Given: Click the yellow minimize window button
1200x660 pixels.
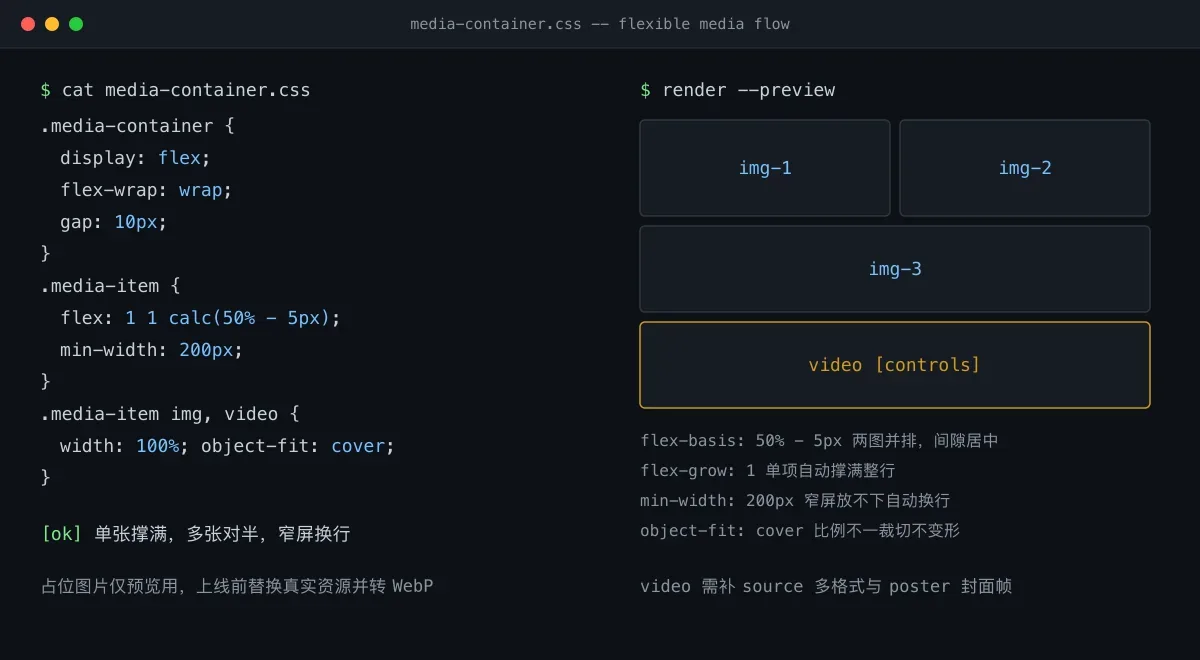Looking at the screenshot, I should (x=52, y=24).
